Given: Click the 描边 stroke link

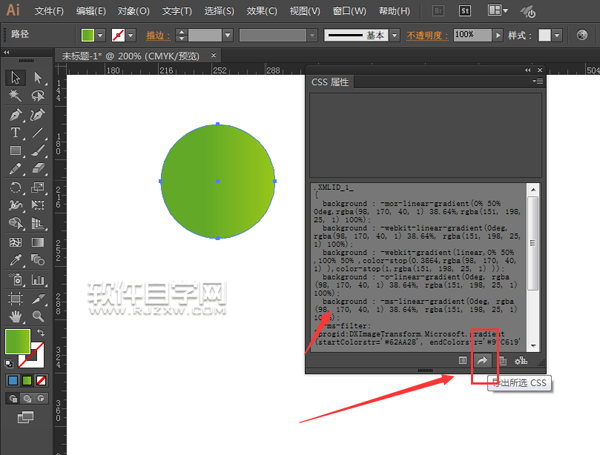Looking at the screenshot, I should click(x=158, y=36).
